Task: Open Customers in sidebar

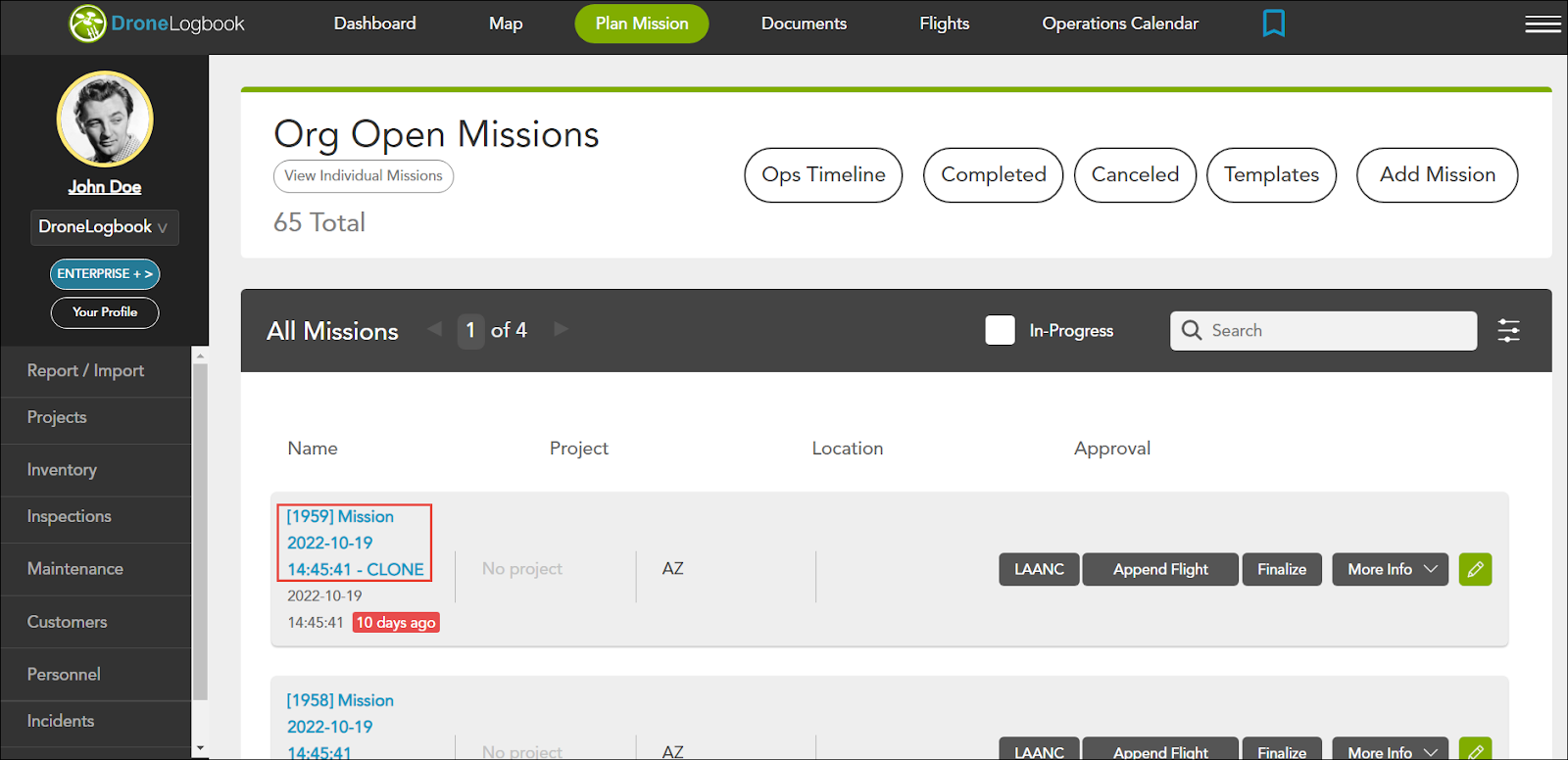Action: coord(96,622)
